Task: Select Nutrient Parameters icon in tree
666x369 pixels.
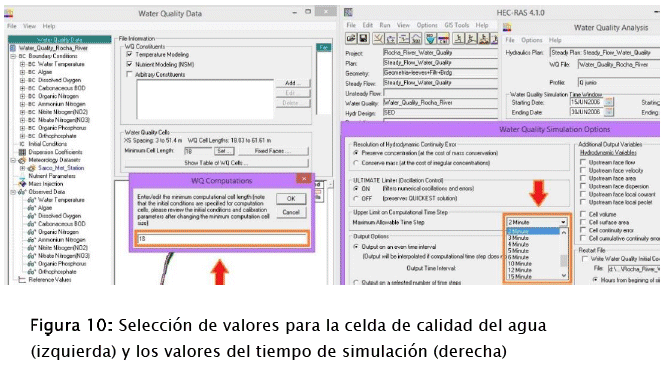Action: click(22, 176)
